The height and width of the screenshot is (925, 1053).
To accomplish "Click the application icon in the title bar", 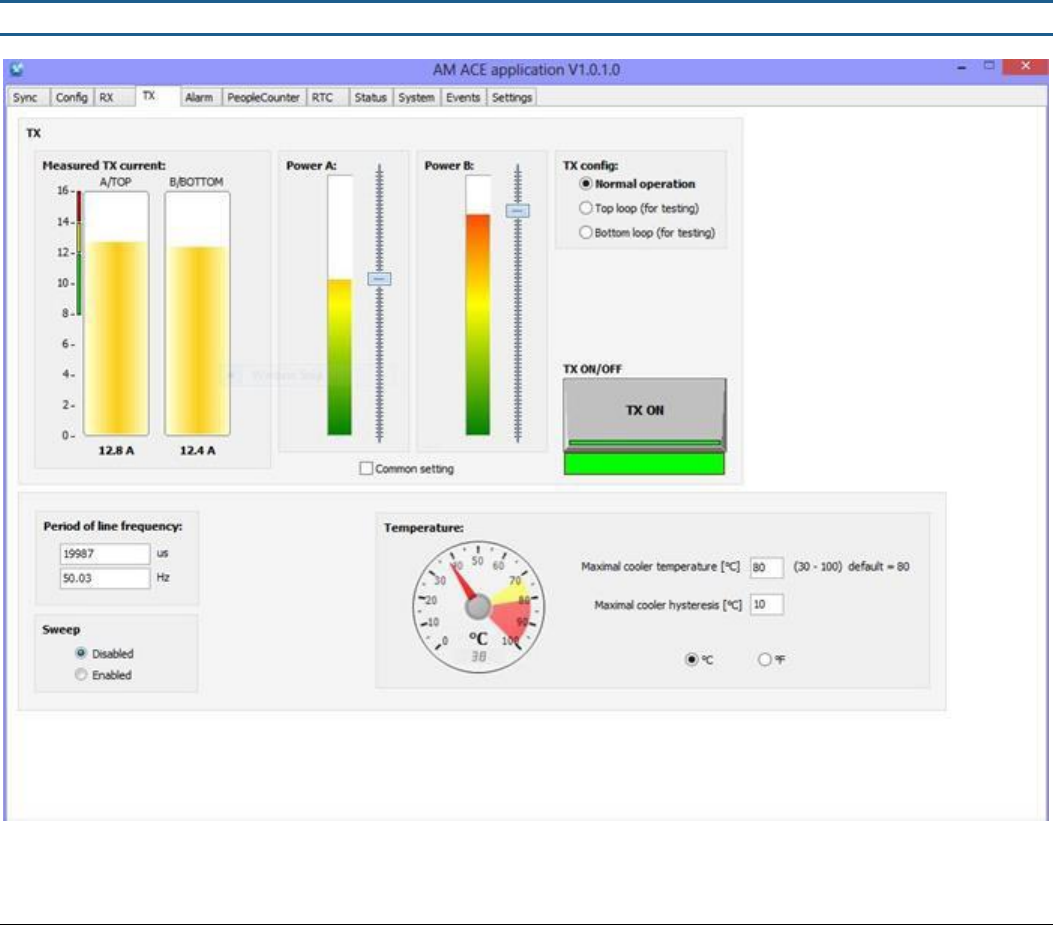I will click(x=17, y=69).
